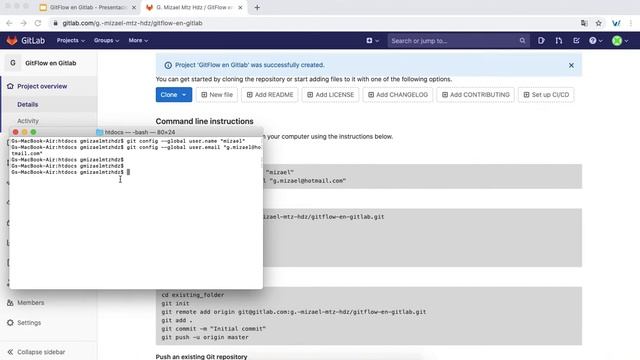Click Collapse sidebar link

pyautogui.click(x=41, y=352)
